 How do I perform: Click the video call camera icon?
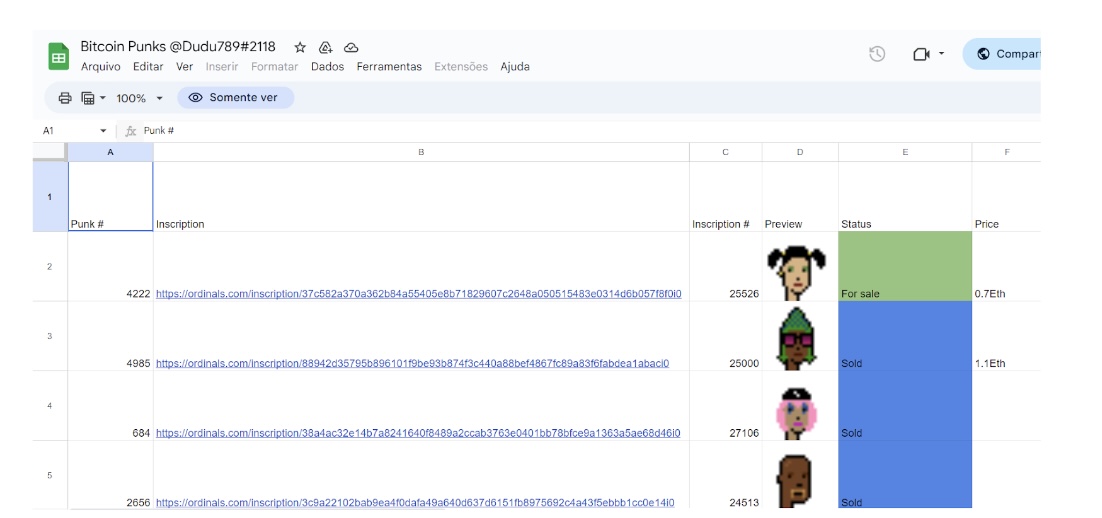921,54
